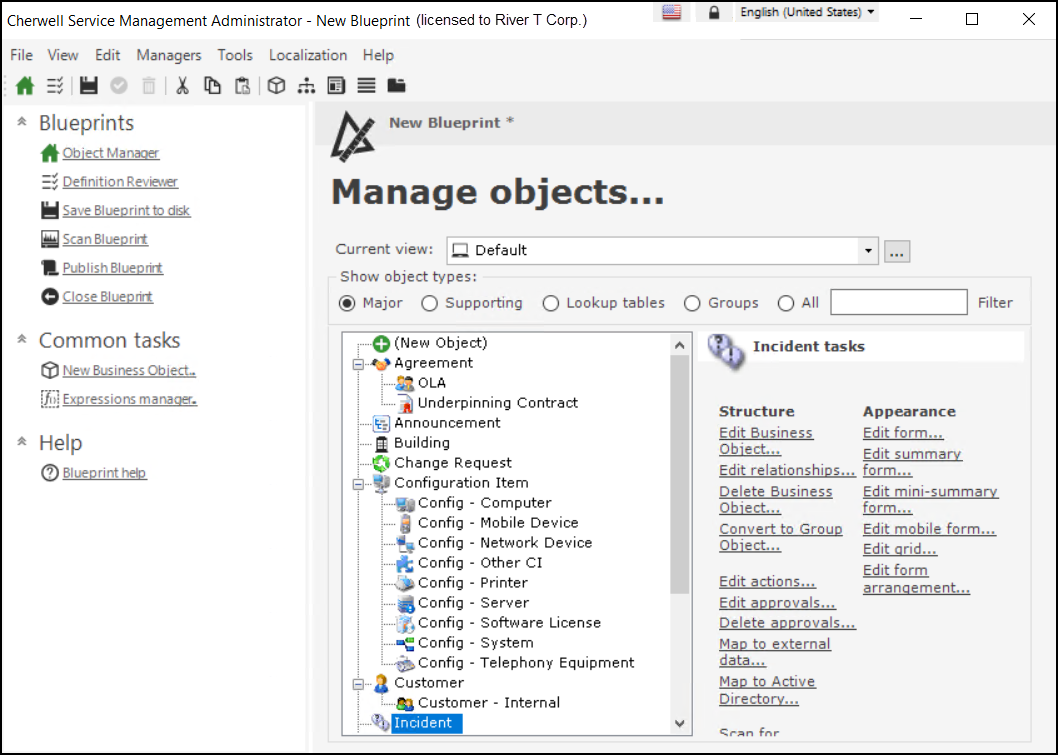Open the Tools menu
Screen dimensions: 1058x755
[x=235, y=55]
